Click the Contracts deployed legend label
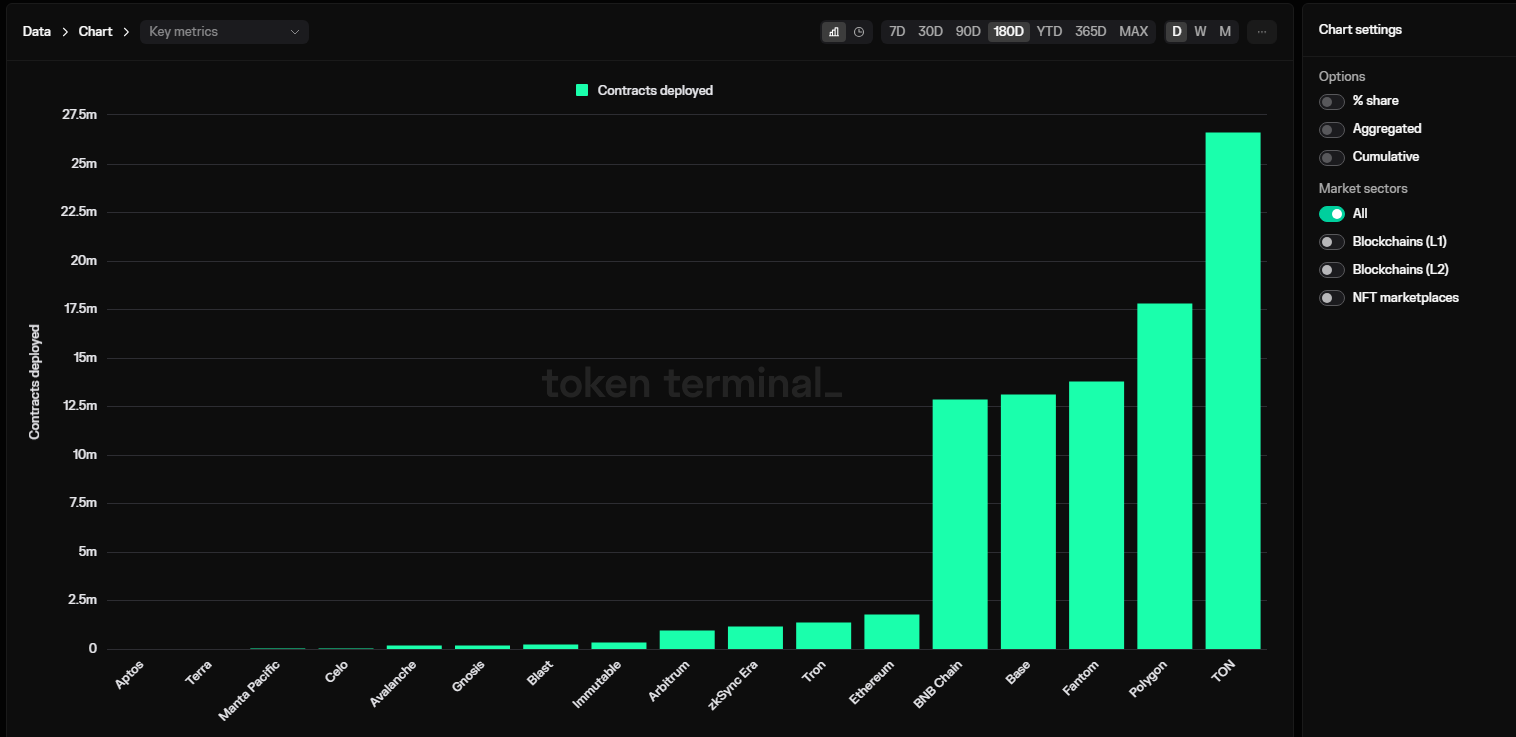 coord(655,90)
